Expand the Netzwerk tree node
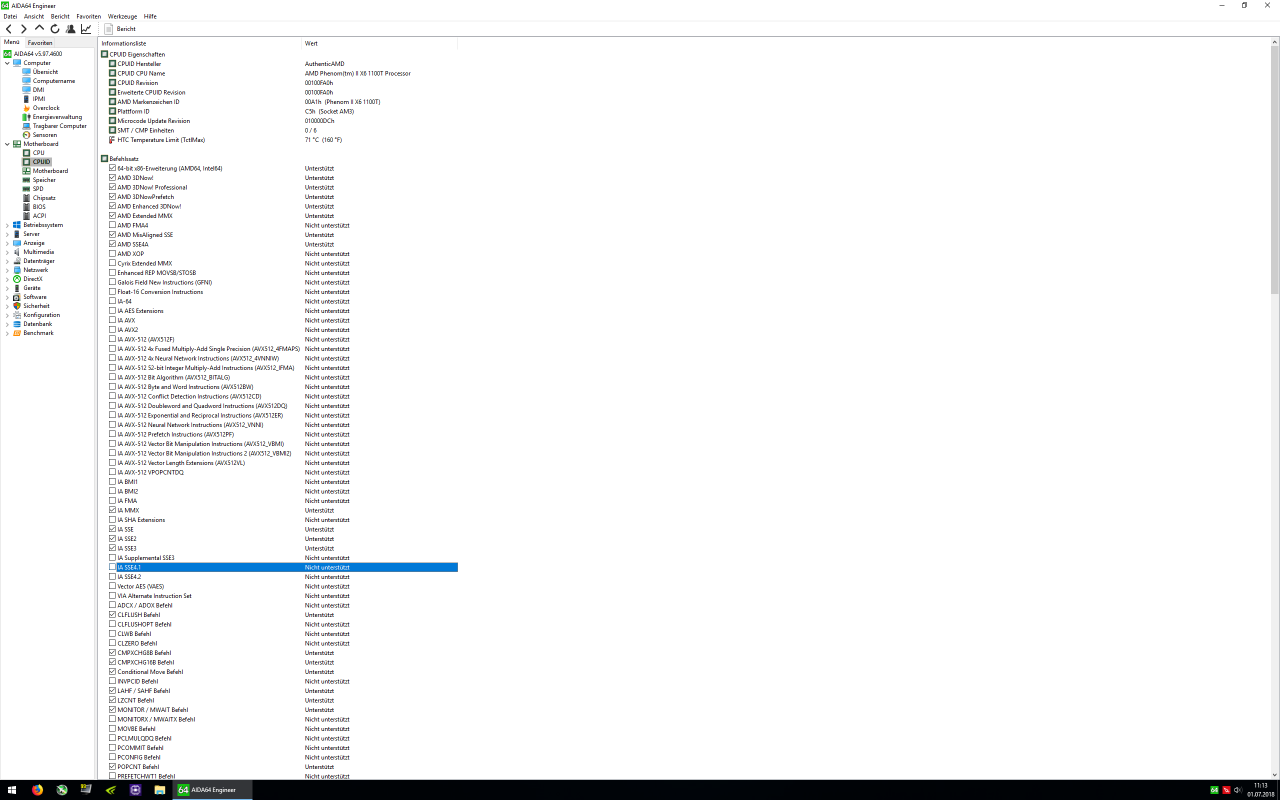1280x800 pixels. point(7,270)
